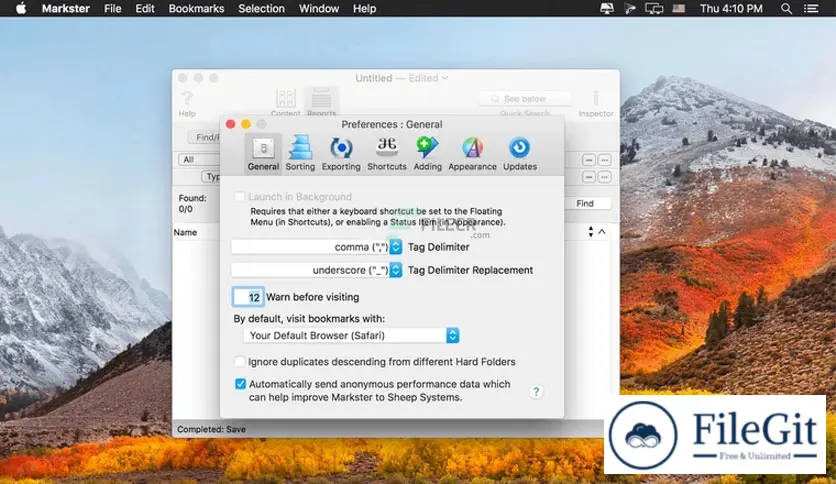Close the Preferences window
Viewport: 836px width, 484px height.
coord(230,124)
